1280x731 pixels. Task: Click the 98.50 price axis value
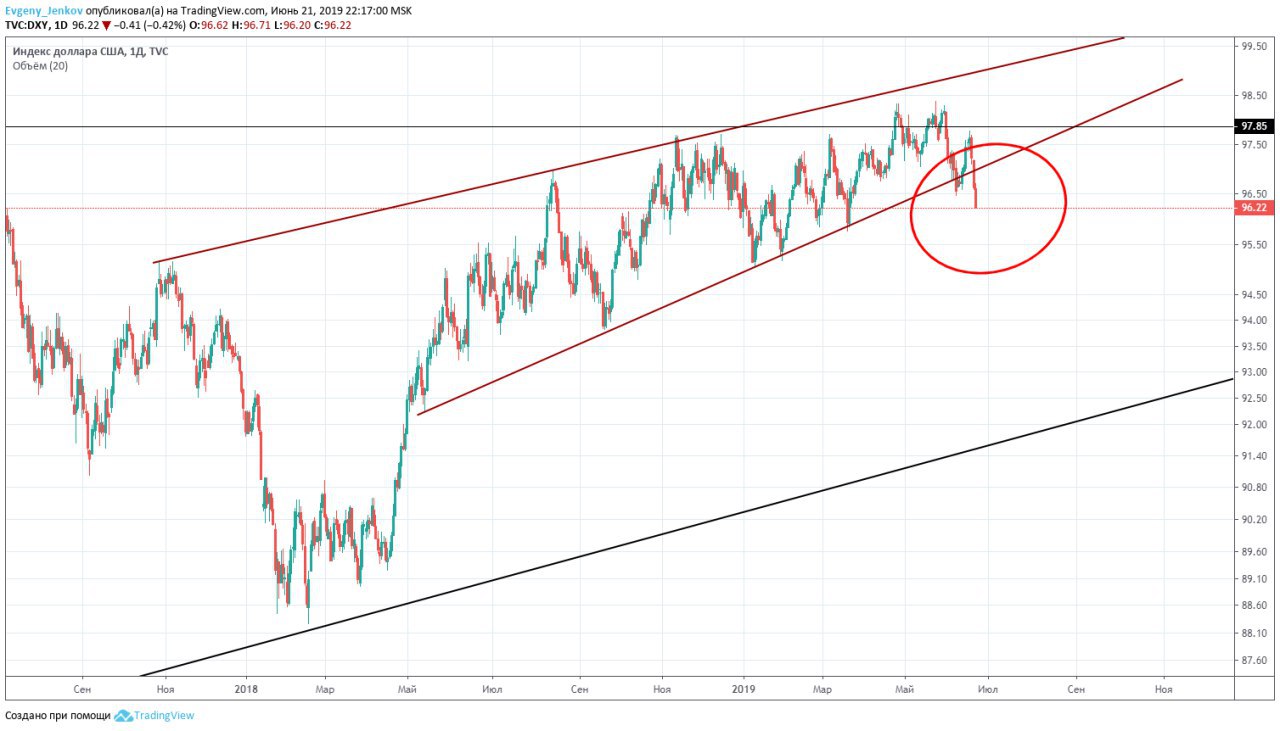pyautogui.click(x=1255, y=97)
